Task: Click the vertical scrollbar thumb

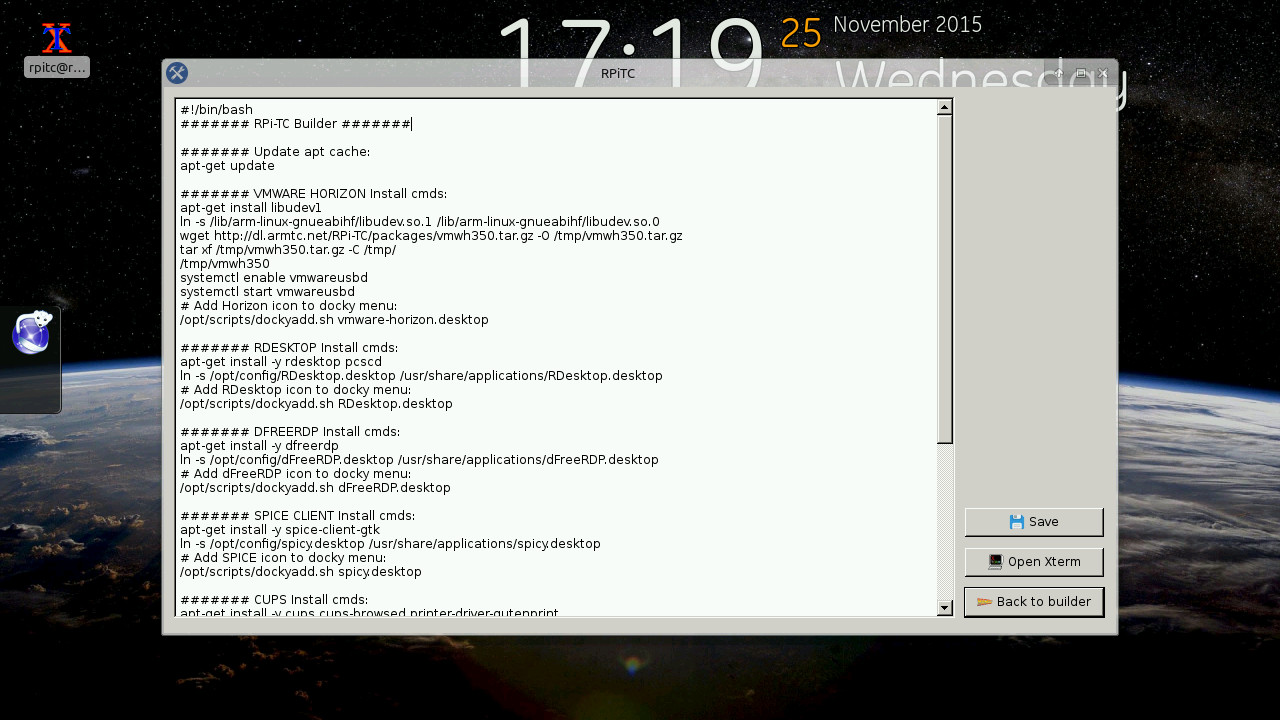Action: coord(945,280)
